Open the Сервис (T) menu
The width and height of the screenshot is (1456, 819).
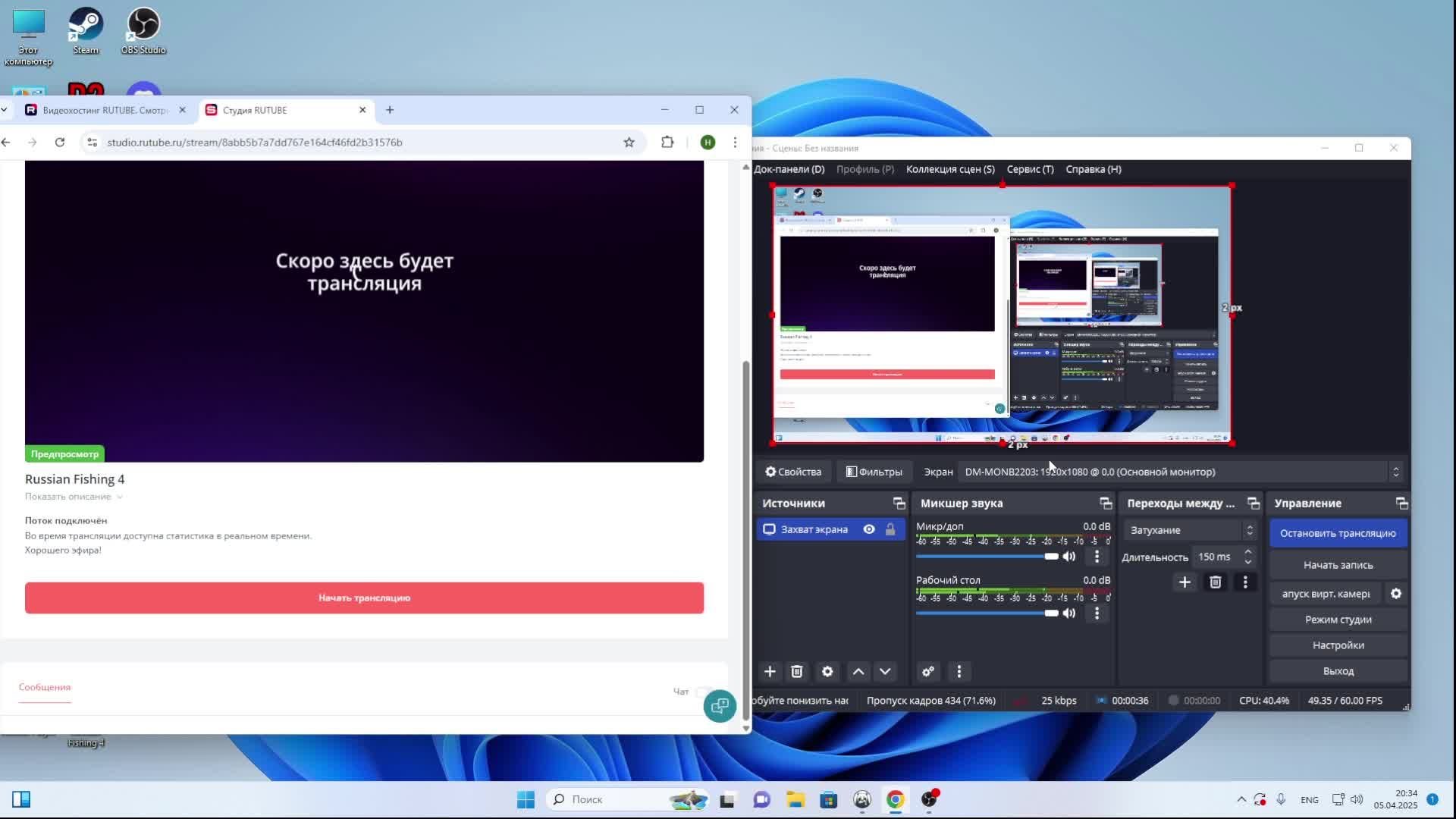[x=1030, y=169]
